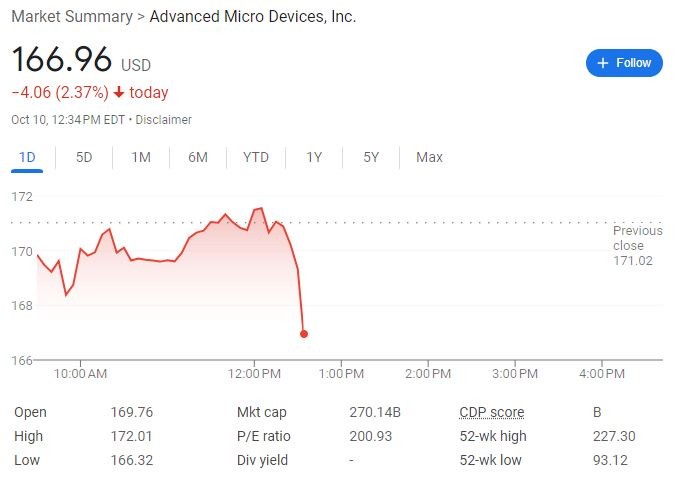
Task: Click the 166.96 stock price
Action: 61,59
